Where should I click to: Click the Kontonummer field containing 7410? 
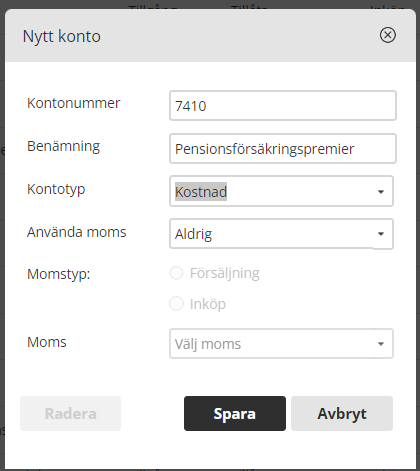(283, 106)
